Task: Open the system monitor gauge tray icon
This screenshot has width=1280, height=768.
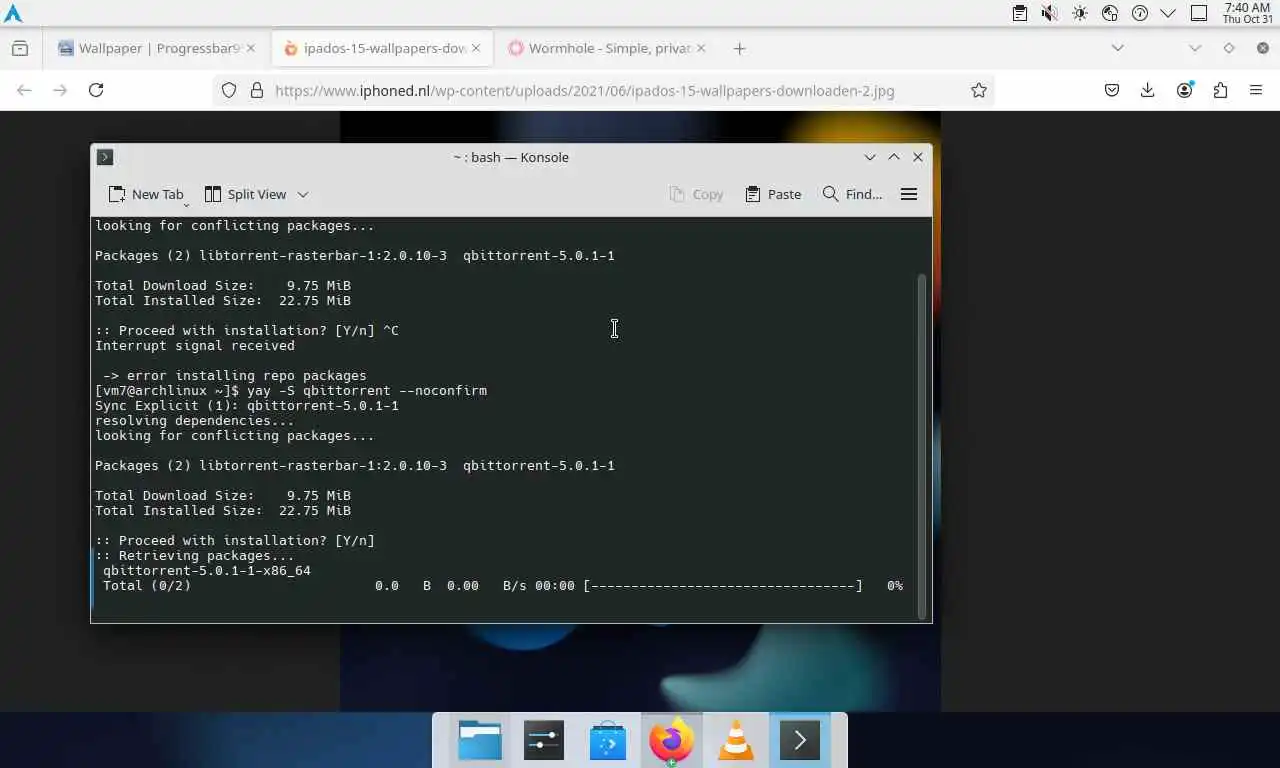Action: click(x=1139, y=13)
